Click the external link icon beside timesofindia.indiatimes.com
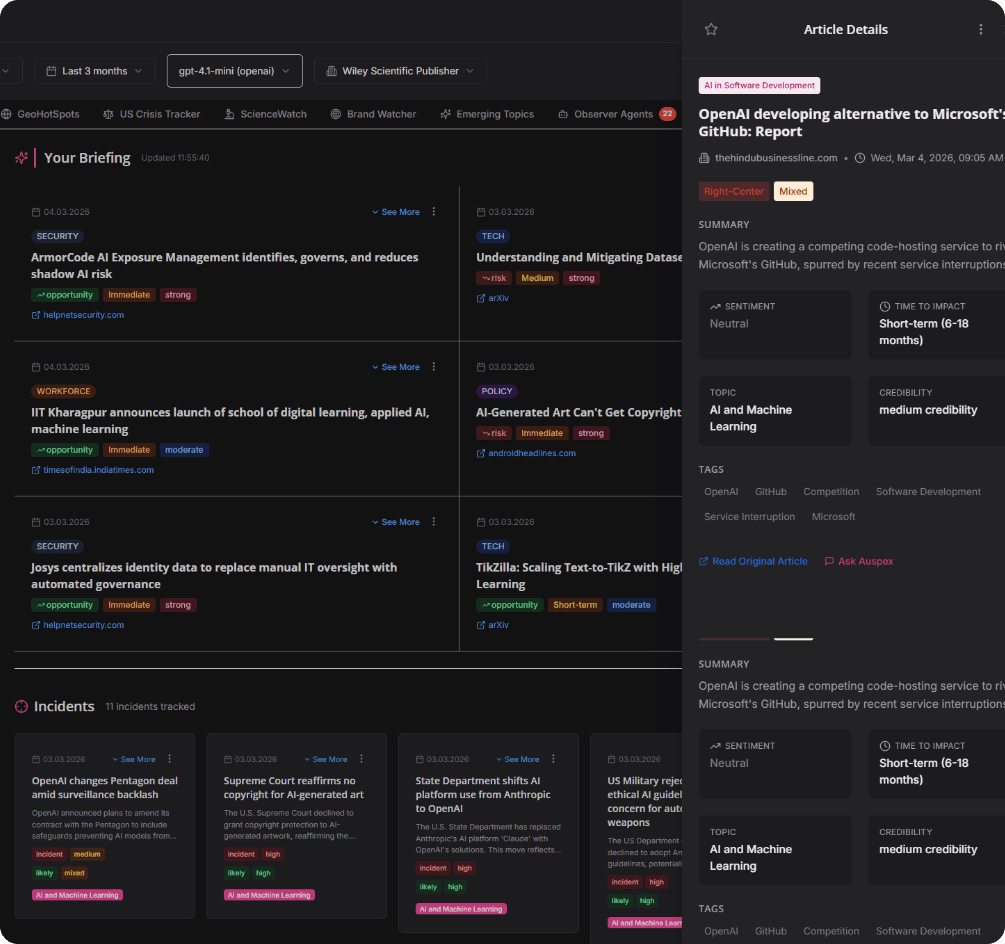Viewport: 1005px width, 944px height. [36, 470]
